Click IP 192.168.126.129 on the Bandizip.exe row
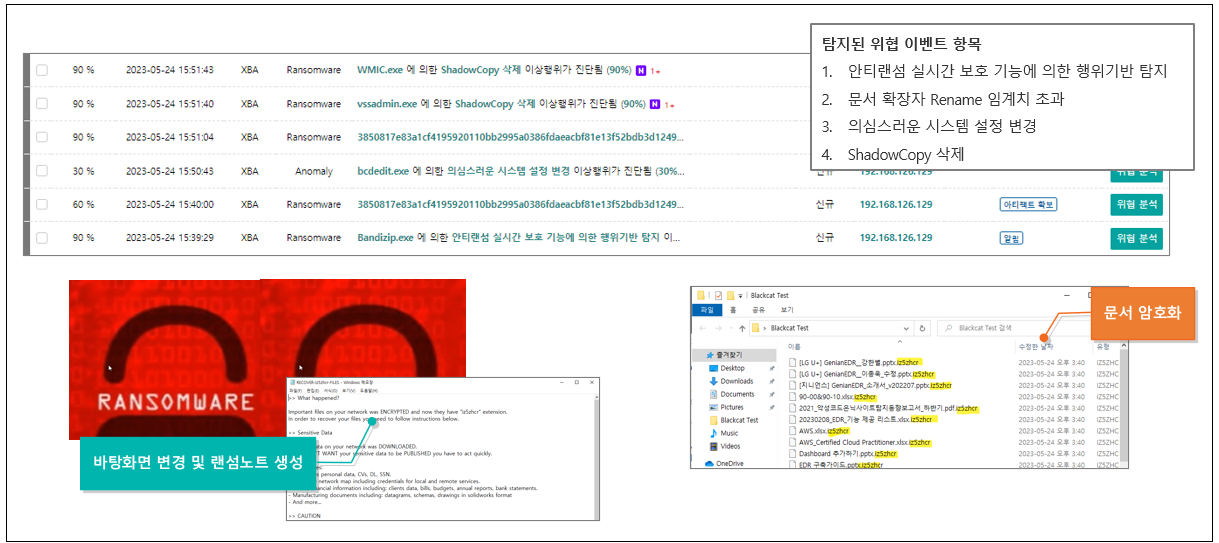Screen dimensions: 1219x543 click(x=896, y=238)
